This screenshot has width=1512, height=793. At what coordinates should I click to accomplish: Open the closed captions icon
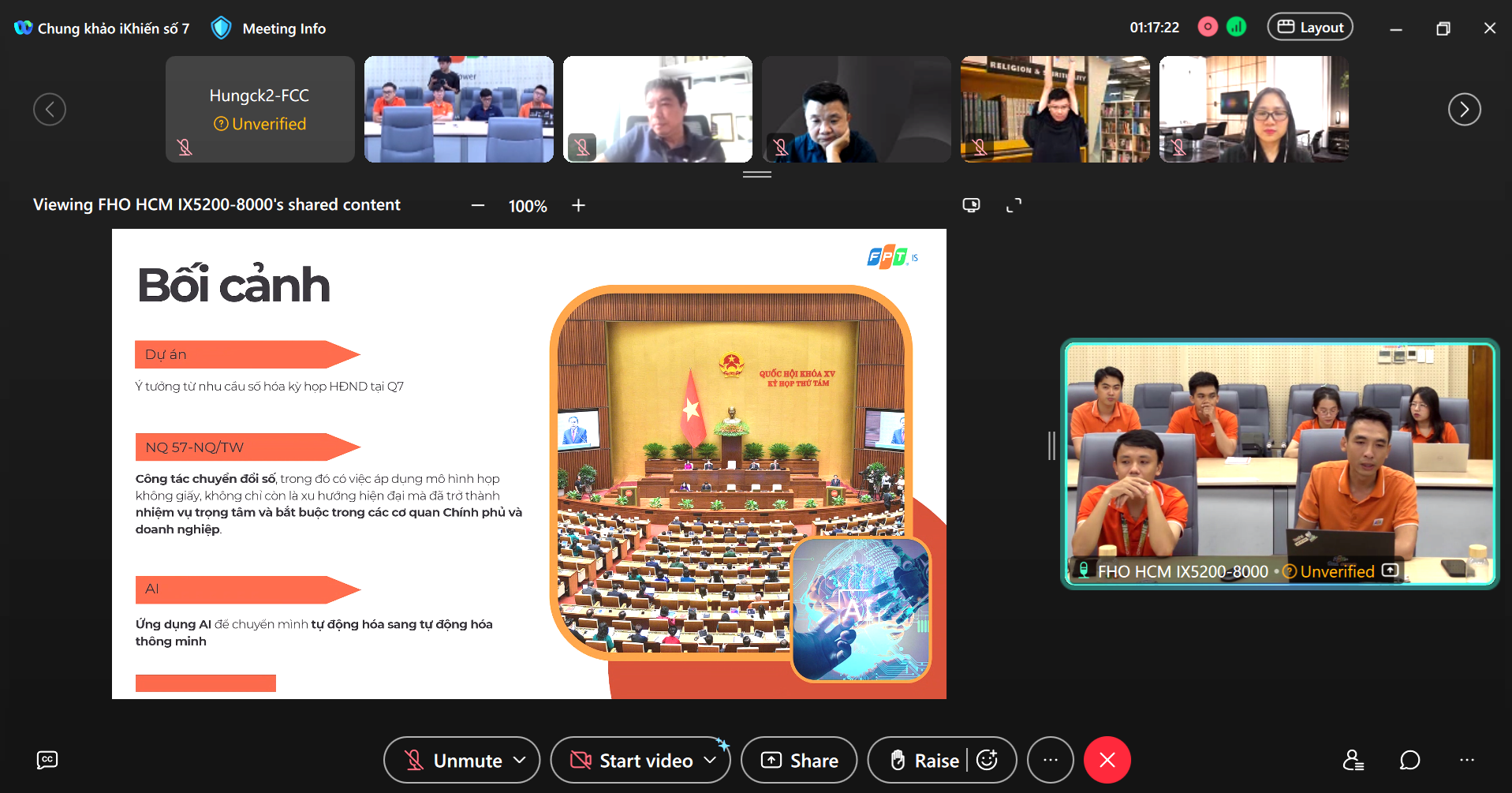pyautogui.click(x=47, y=760)
